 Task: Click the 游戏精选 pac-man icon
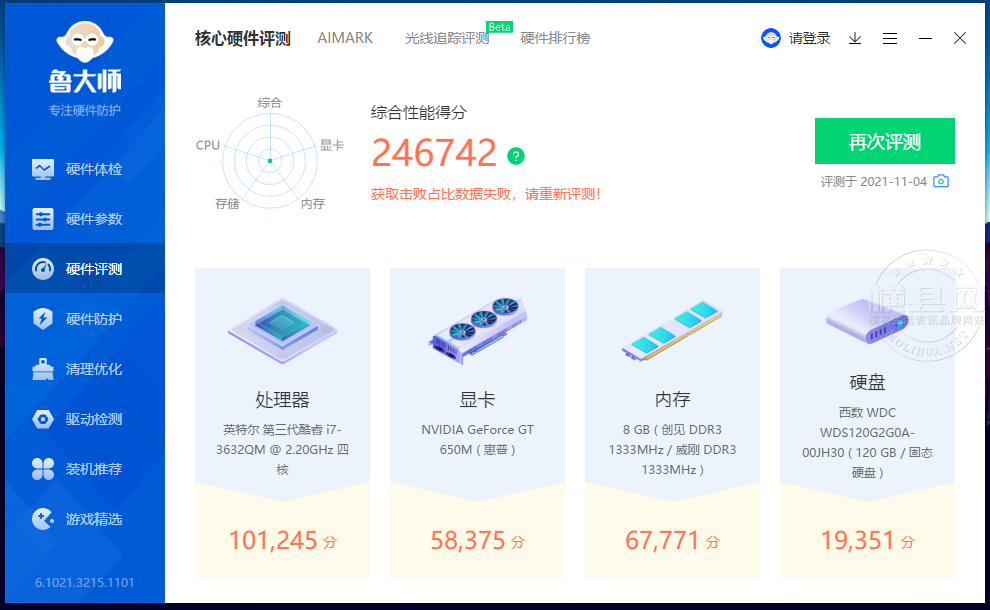(43, 519)
